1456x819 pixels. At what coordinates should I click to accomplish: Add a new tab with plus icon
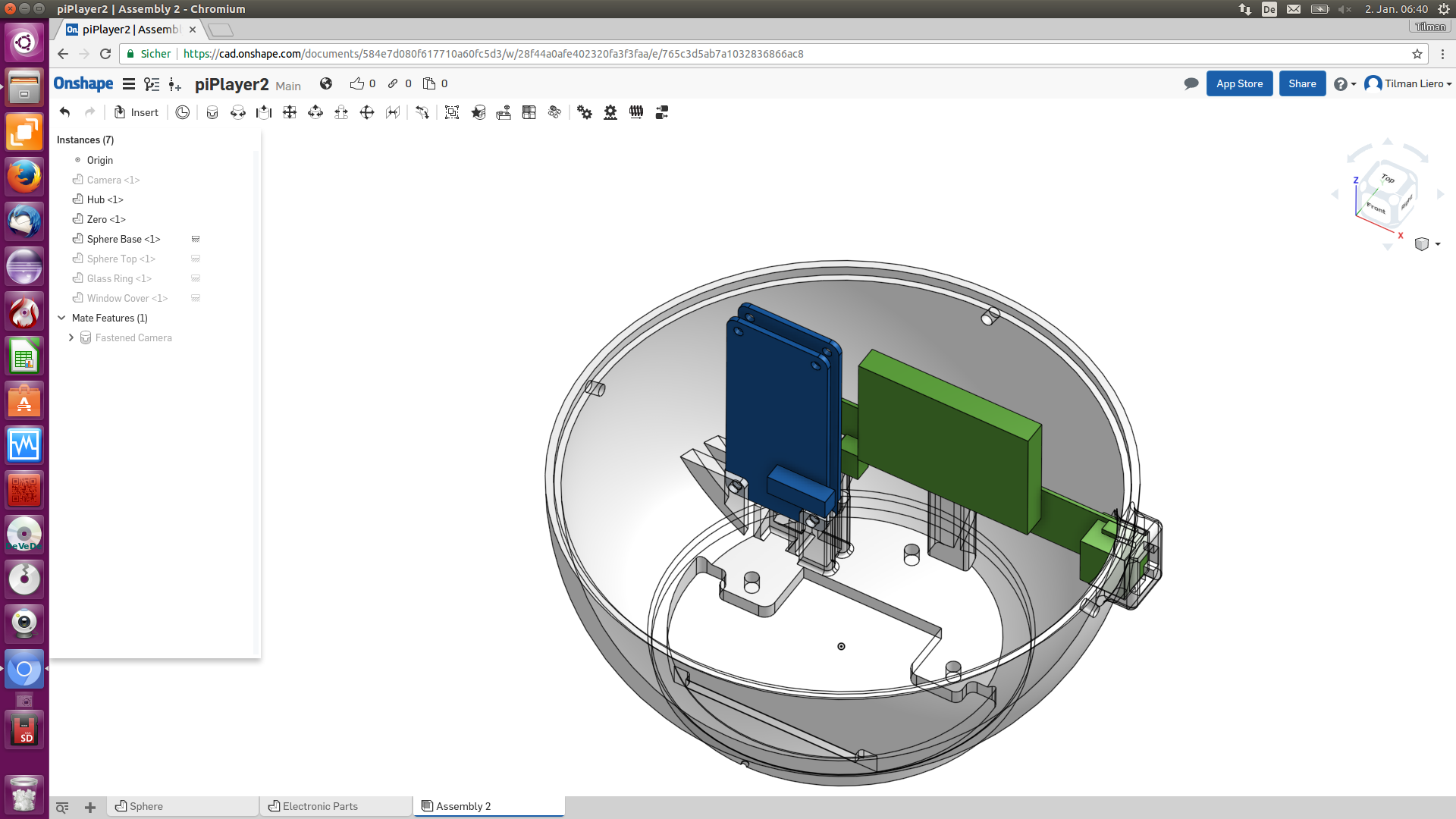tap(90, 808)
